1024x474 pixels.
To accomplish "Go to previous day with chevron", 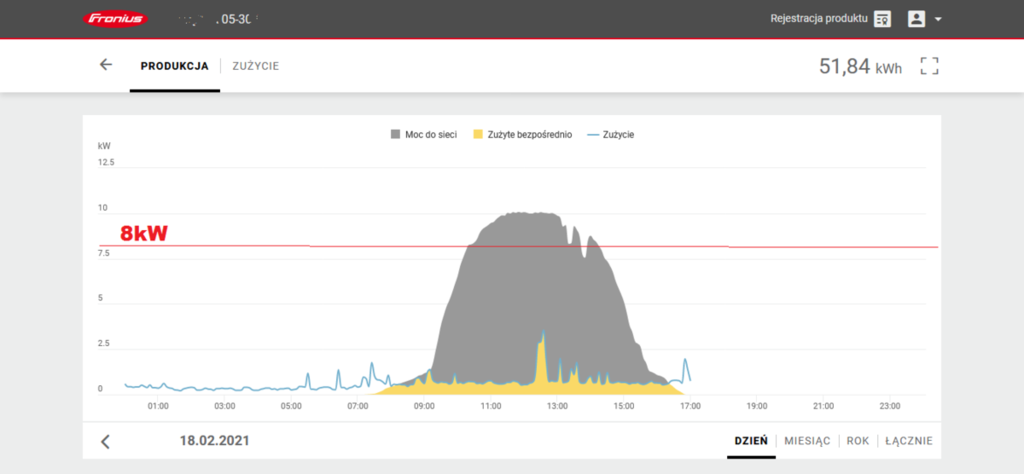I will point(106,441).
